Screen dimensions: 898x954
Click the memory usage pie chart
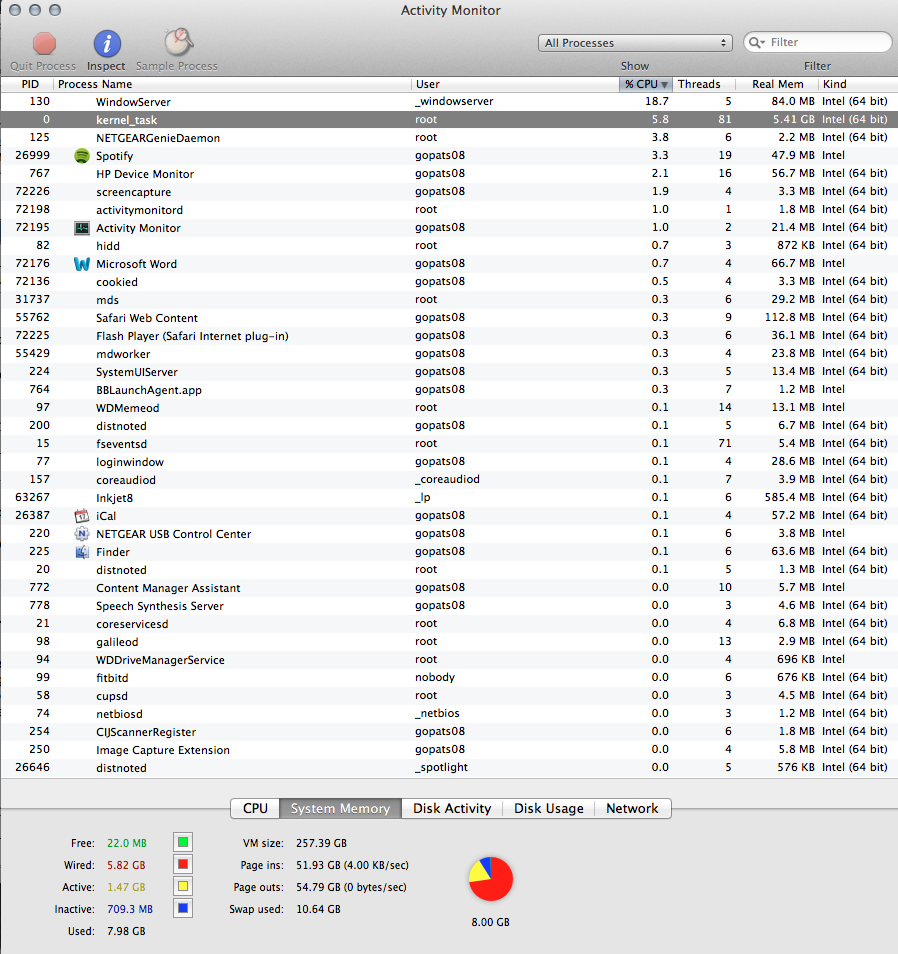490,879
